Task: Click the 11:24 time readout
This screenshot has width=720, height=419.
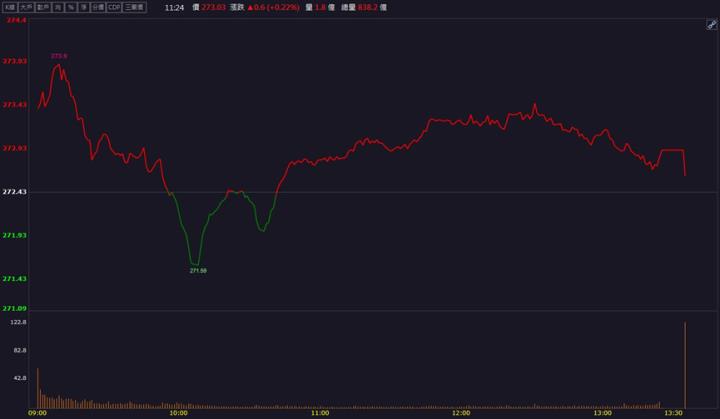Action: pos(174,8)
